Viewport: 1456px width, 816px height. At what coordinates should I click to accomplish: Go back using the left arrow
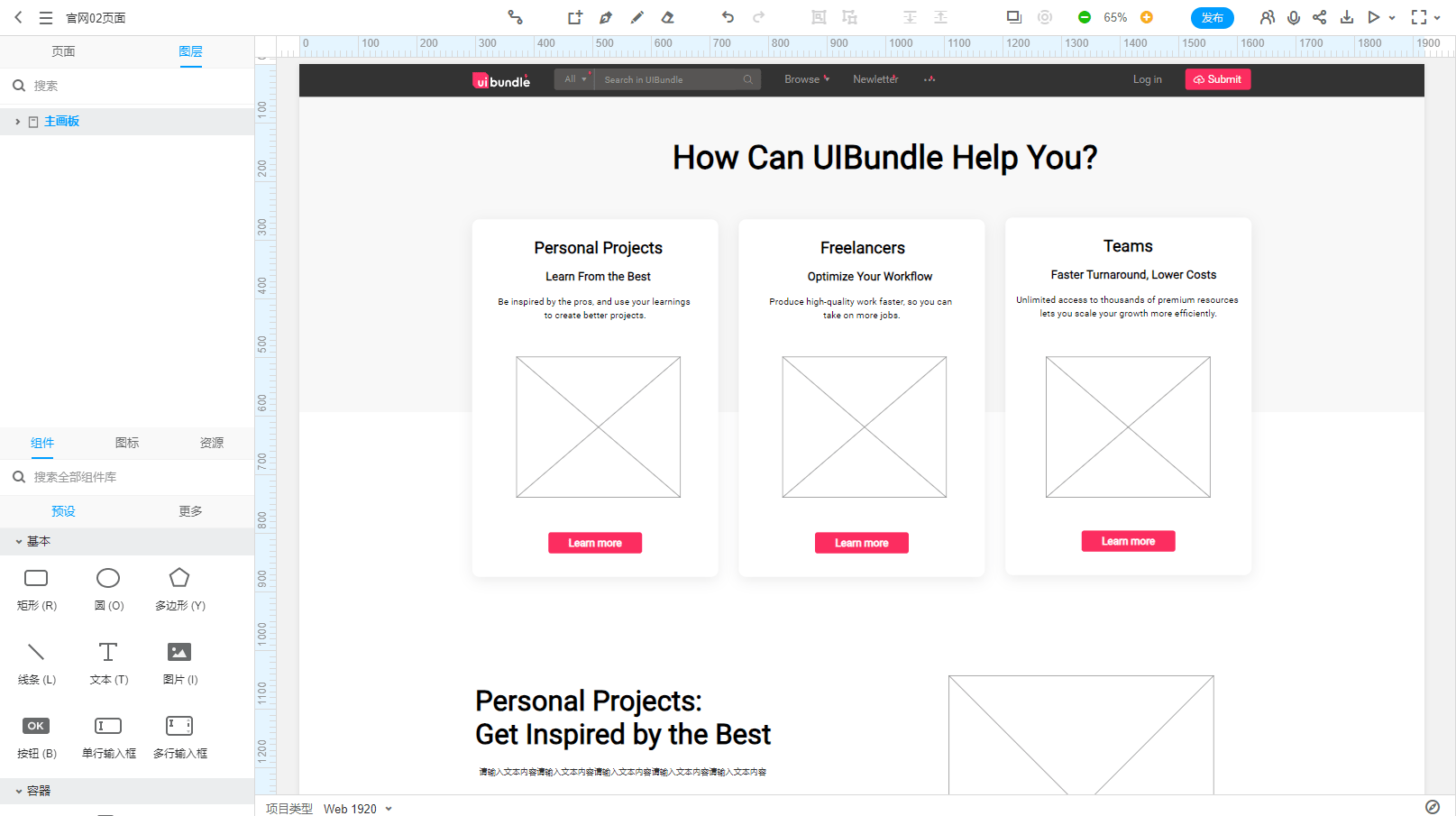point(18,17)
